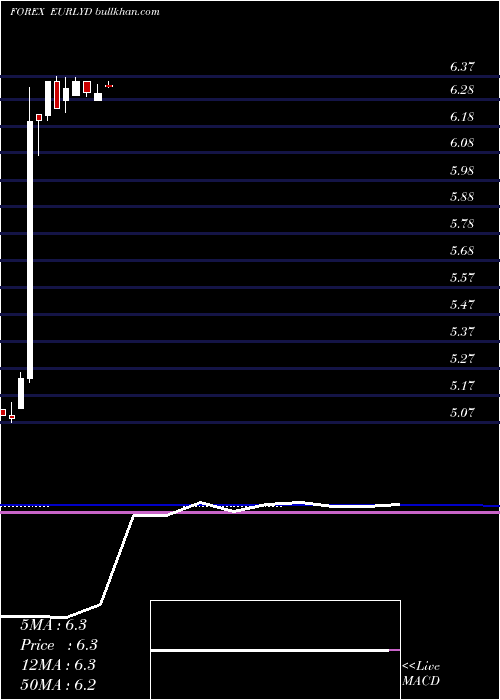Click the 50MA : 6.2 readout
500x700 pixels.
(x=58, y=685)
